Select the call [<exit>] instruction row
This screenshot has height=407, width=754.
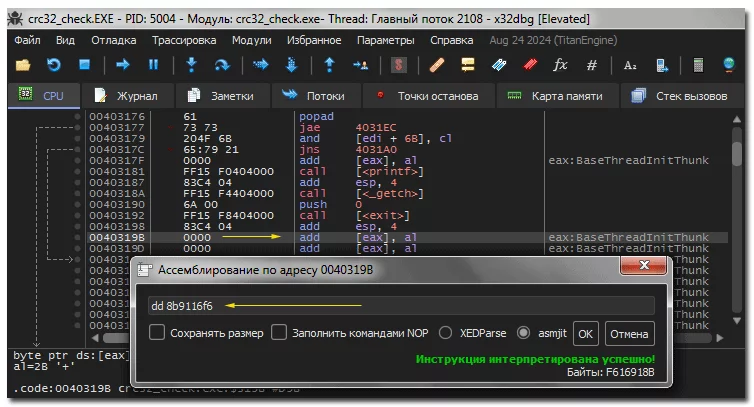click(407, 216)
